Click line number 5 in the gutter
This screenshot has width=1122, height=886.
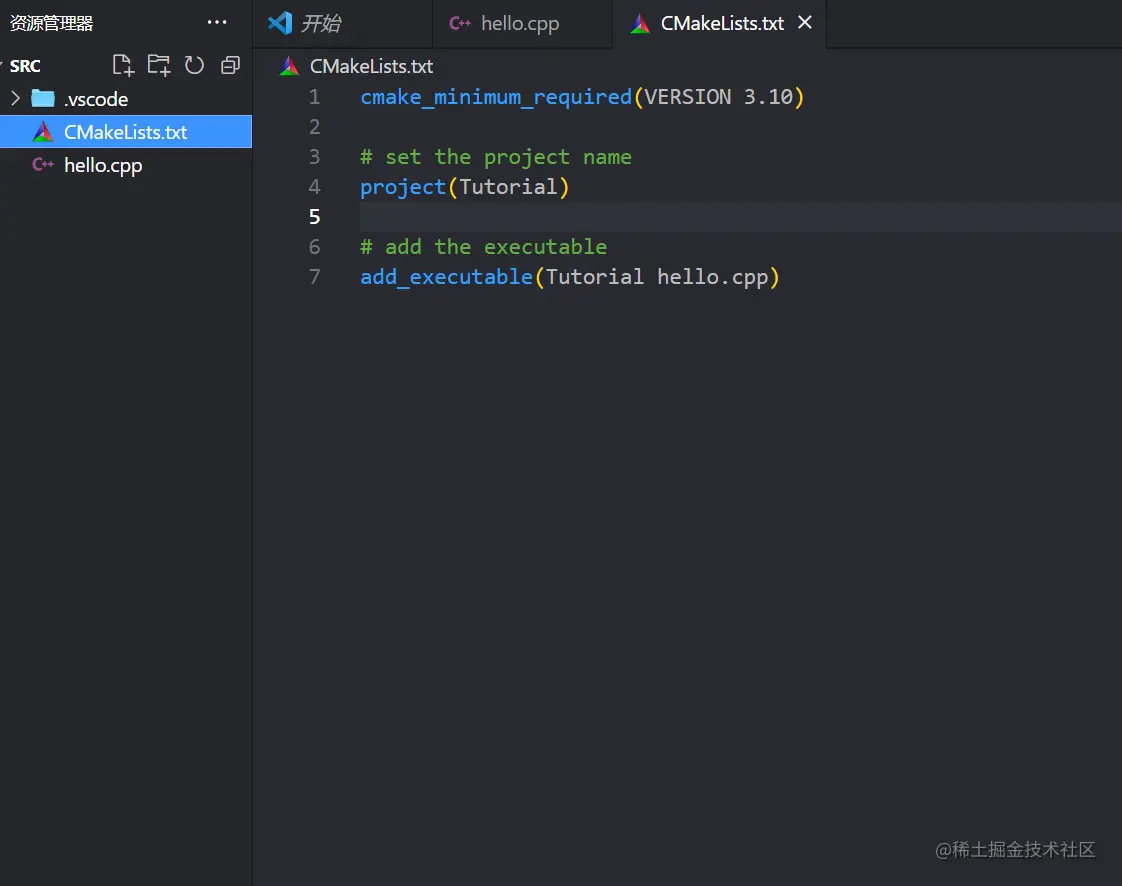pyautogui.click(x=314, y=216)
